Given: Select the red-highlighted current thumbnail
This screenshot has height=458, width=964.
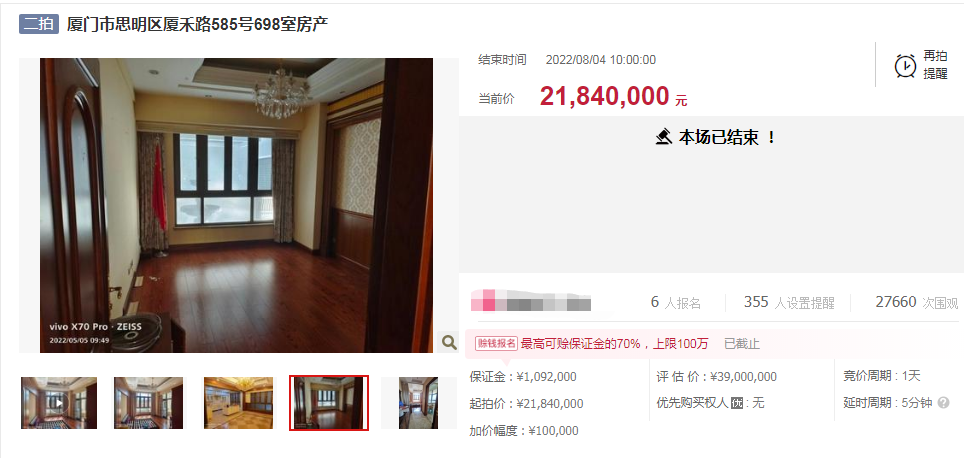Looking at the screenshot, I should [329, 403].
